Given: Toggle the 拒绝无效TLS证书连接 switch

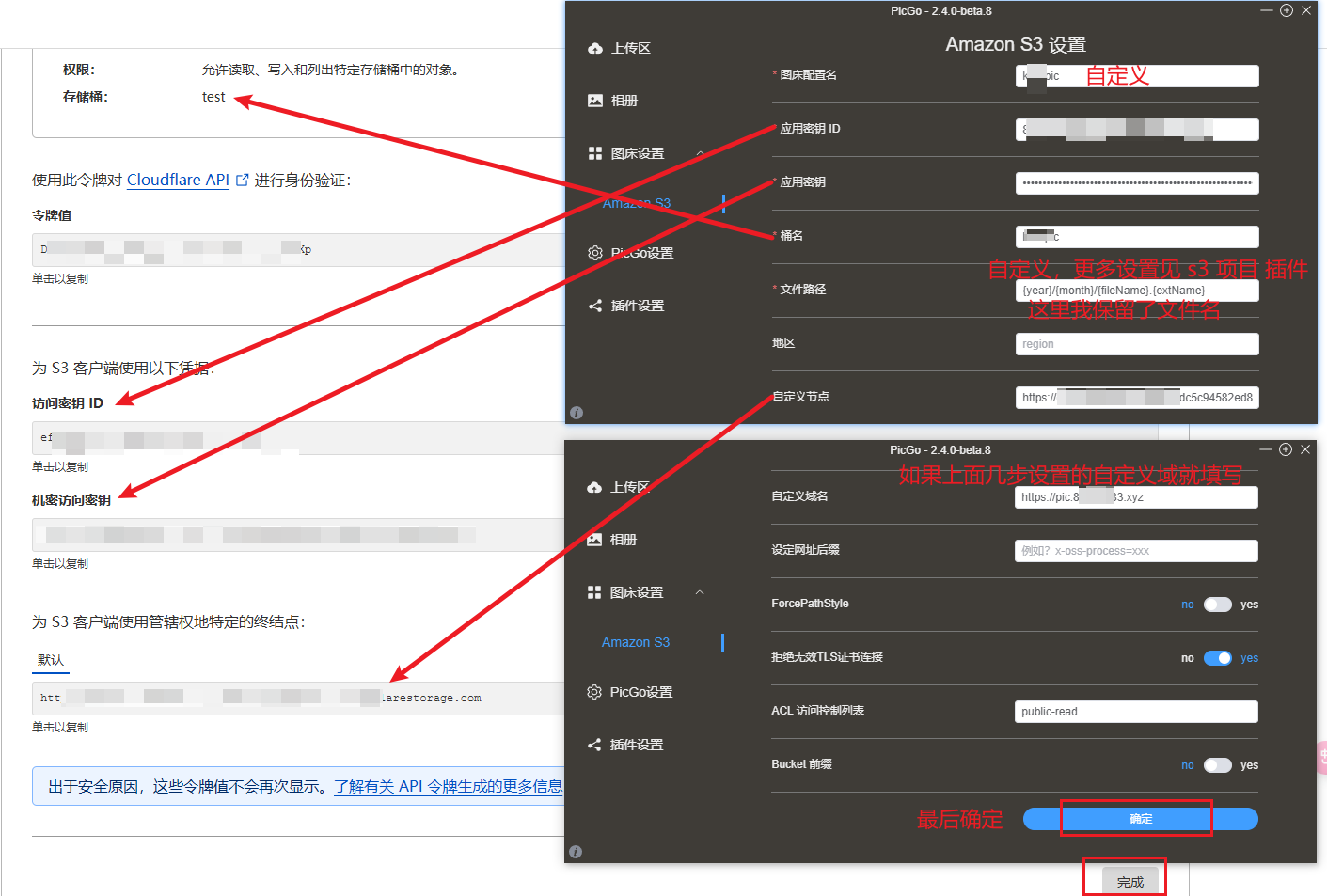Looking at the screenshot, I should [x=1217, y=658].
